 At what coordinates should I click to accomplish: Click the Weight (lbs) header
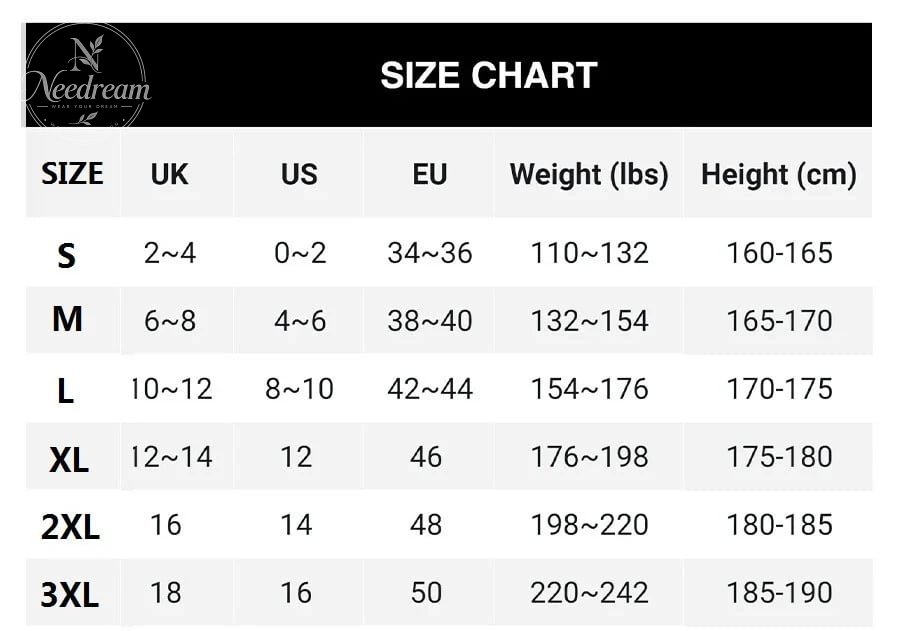click(589, 175)
